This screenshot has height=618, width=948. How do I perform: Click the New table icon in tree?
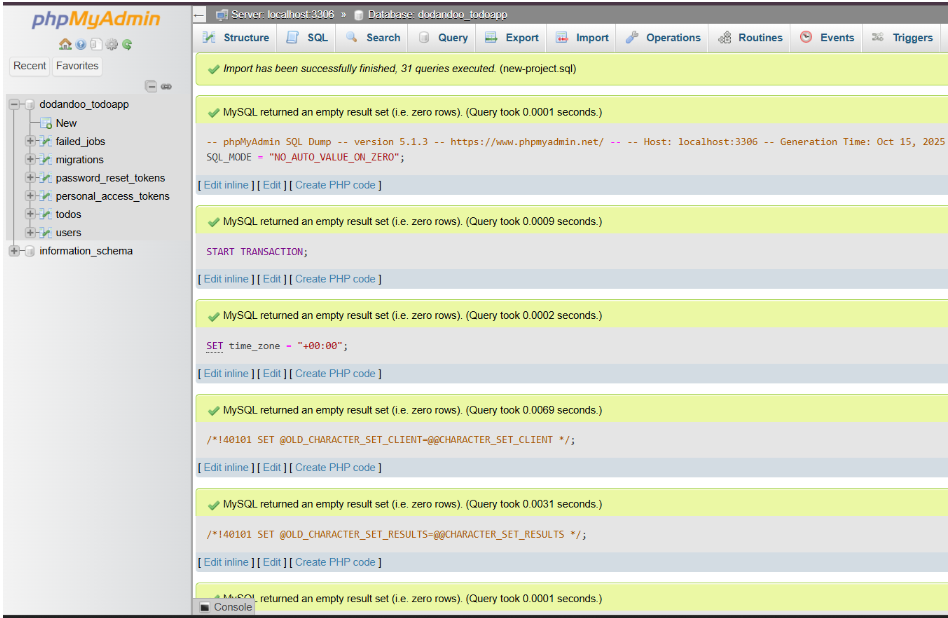(46, 123)
